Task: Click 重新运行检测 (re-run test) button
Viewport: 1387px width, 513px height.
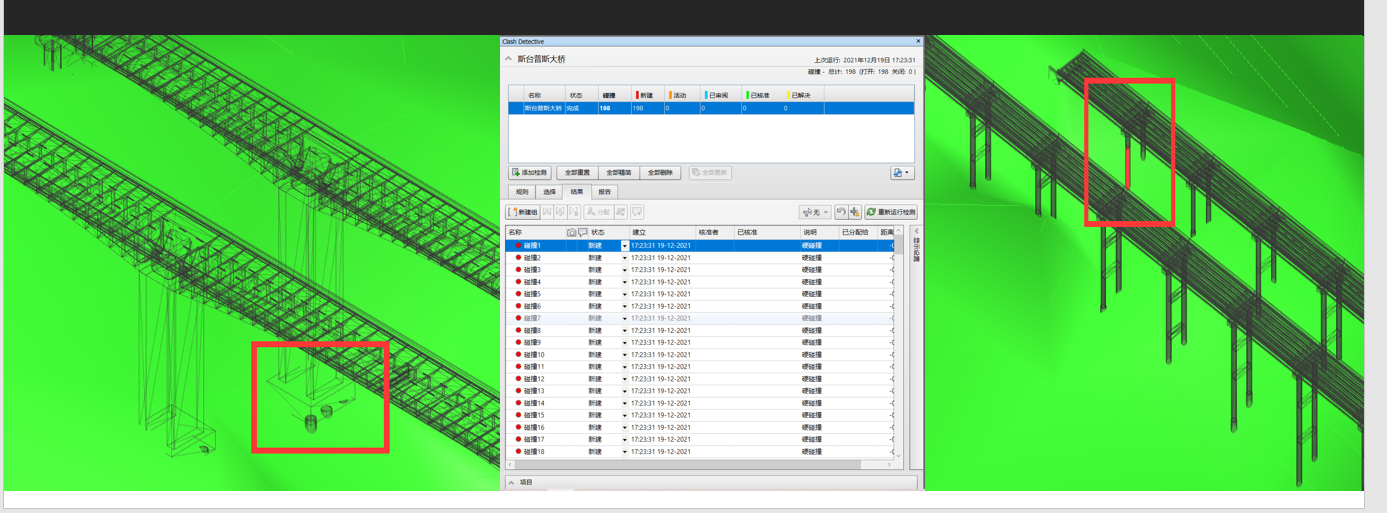Action: (x=891, y=212)
